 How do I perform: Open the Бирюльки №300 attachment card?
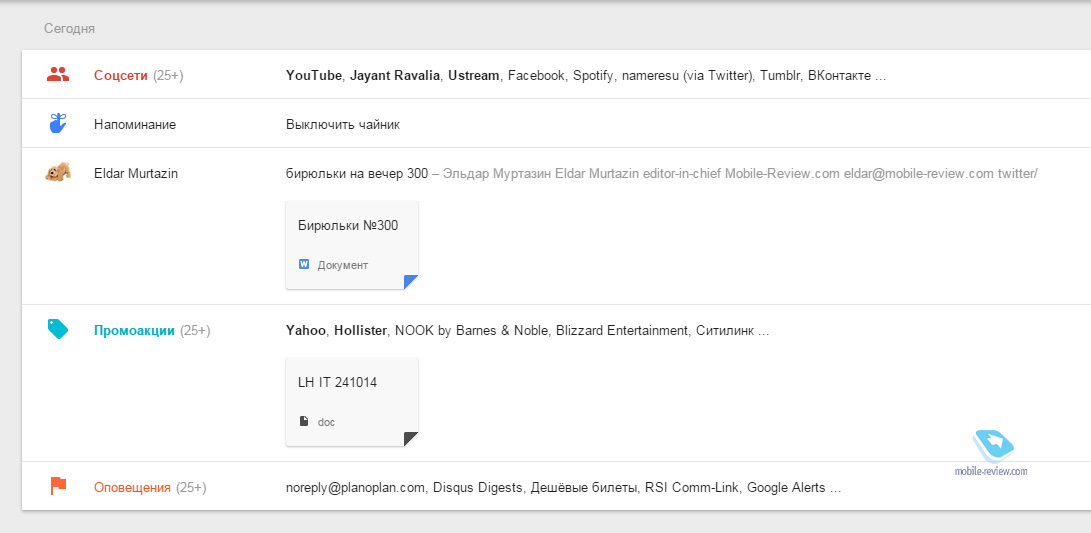pos(352,245)
